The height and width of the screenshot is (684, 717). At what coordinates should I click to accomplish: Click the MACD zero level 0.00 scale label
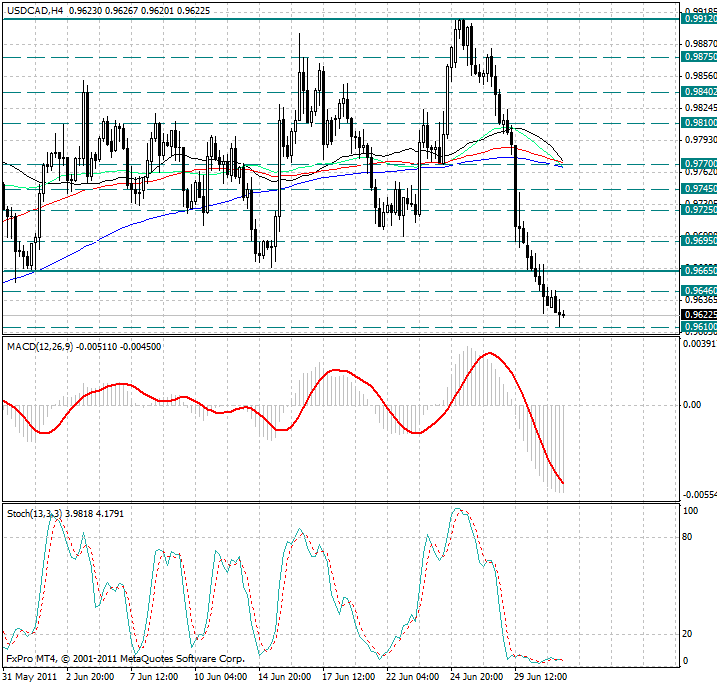pyautogui.click(x=691, y=405)
